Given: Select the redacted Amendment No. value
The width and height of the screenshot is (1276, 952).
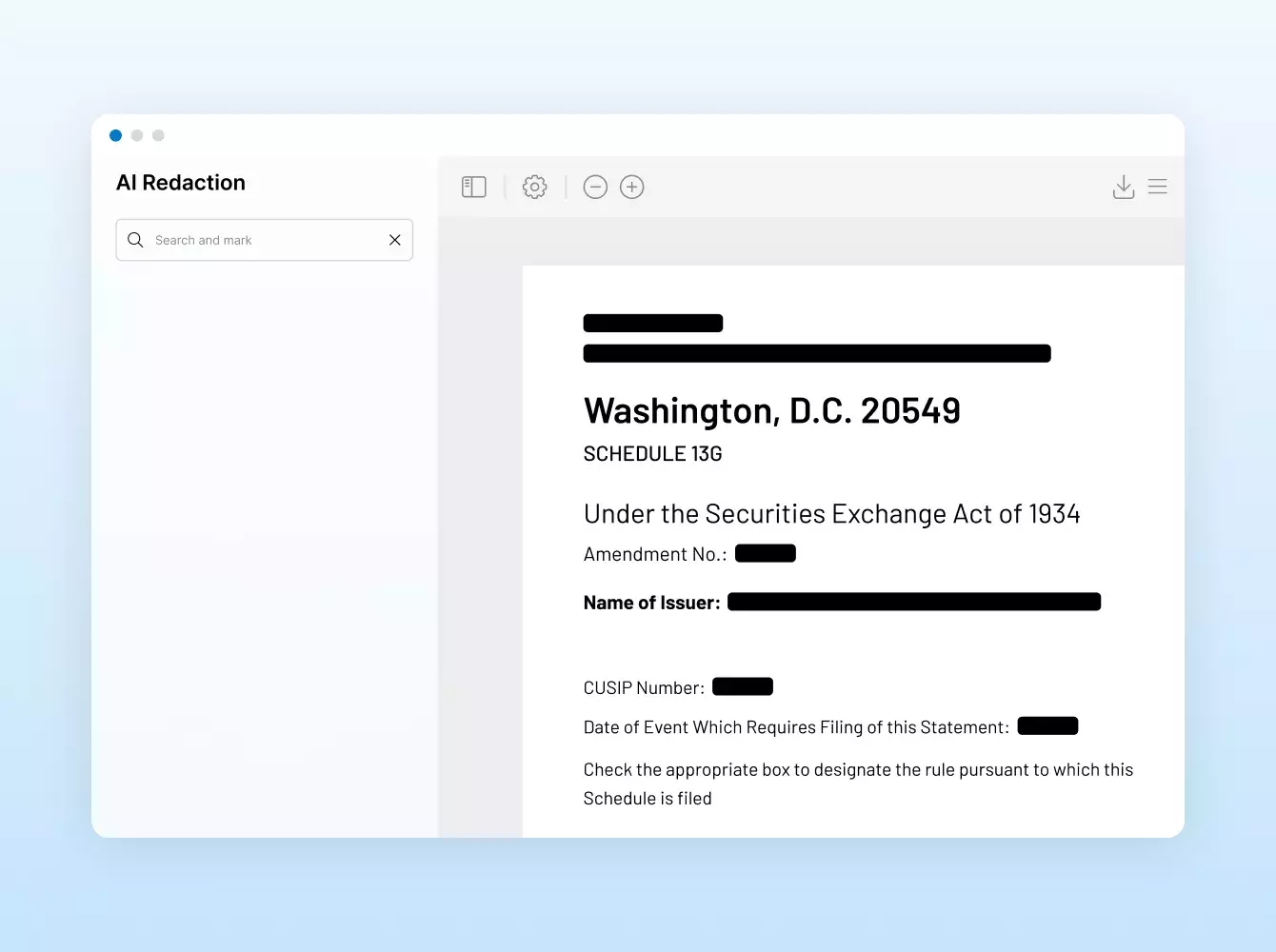Looking at the screenshot, I should coord(766,553).
